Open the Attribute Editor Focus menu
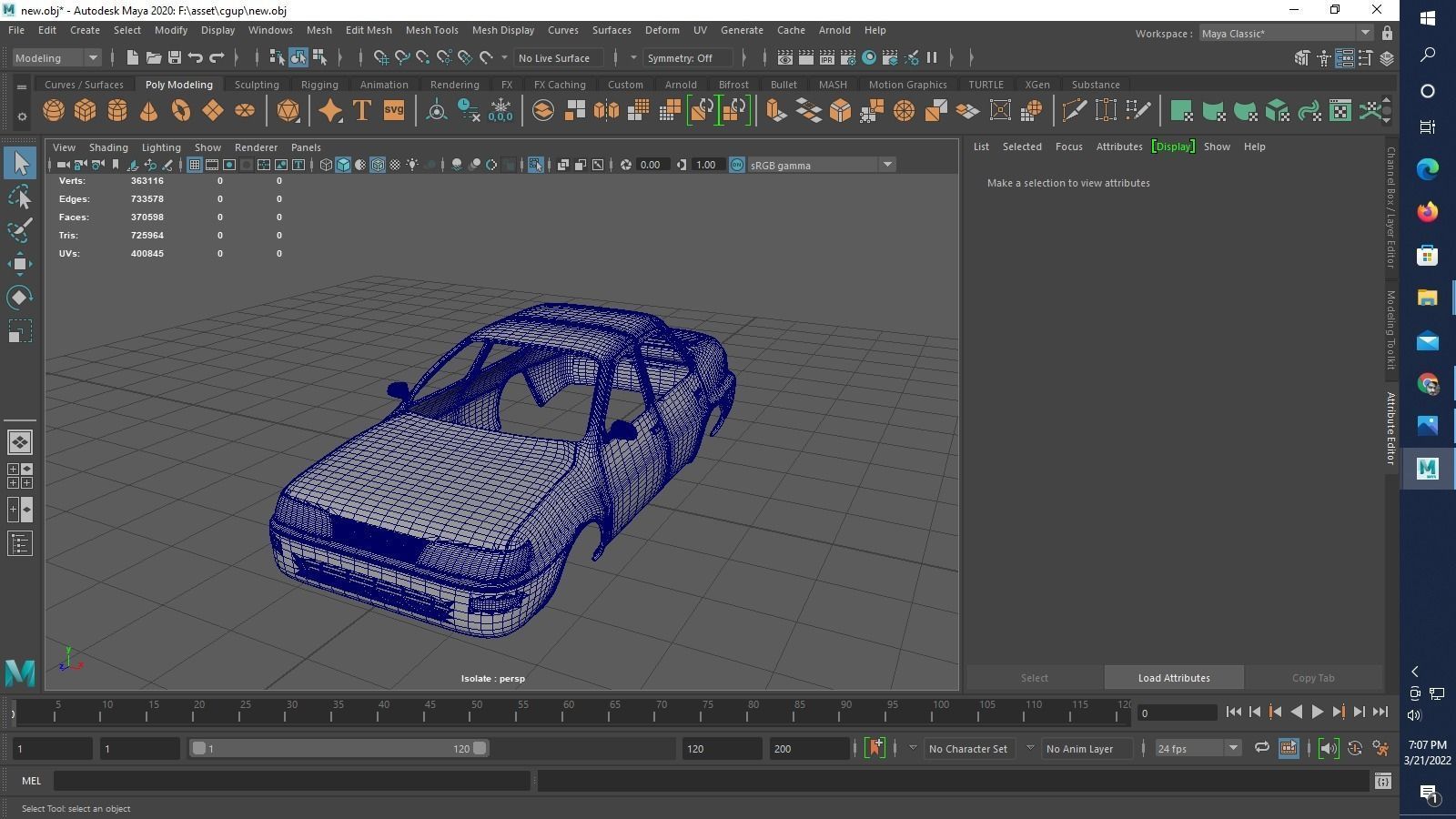 pos(1068,147)
